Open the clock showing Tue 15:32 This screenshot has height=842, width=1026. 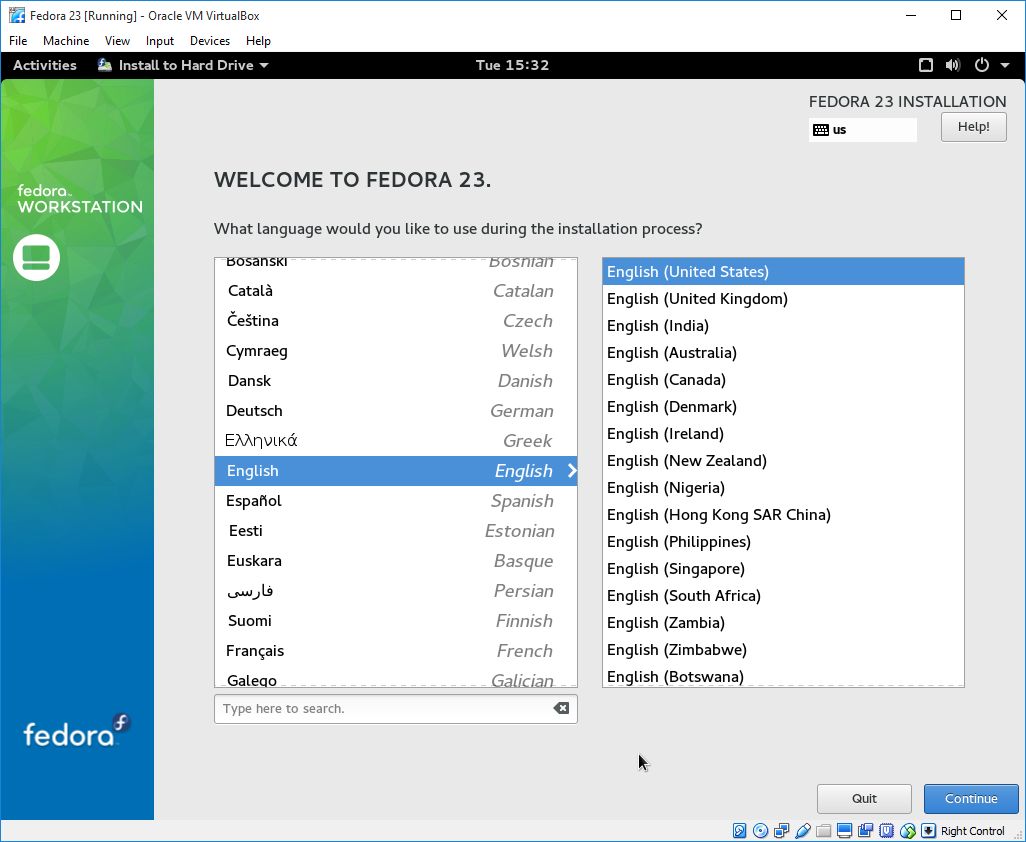[512, 65]
